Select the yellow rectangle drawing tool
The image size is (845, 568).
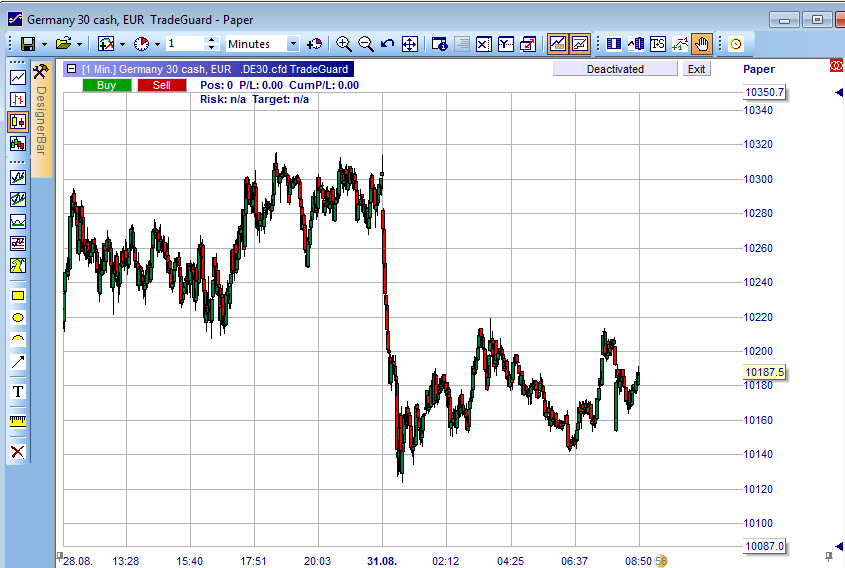[18, 295]
